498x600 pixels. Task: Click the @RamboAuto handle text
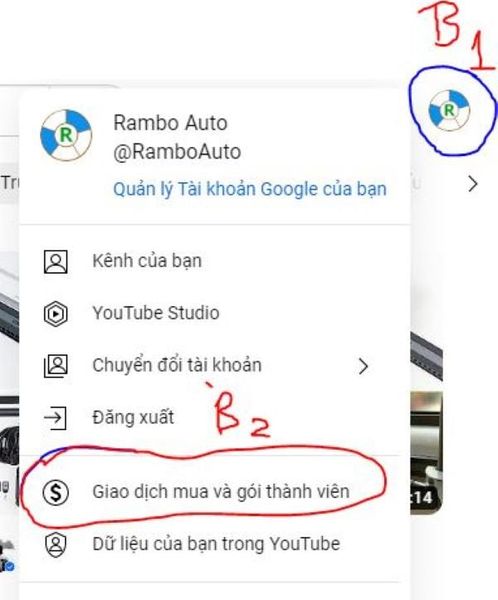pyautogui.click(x=177, y=152)
